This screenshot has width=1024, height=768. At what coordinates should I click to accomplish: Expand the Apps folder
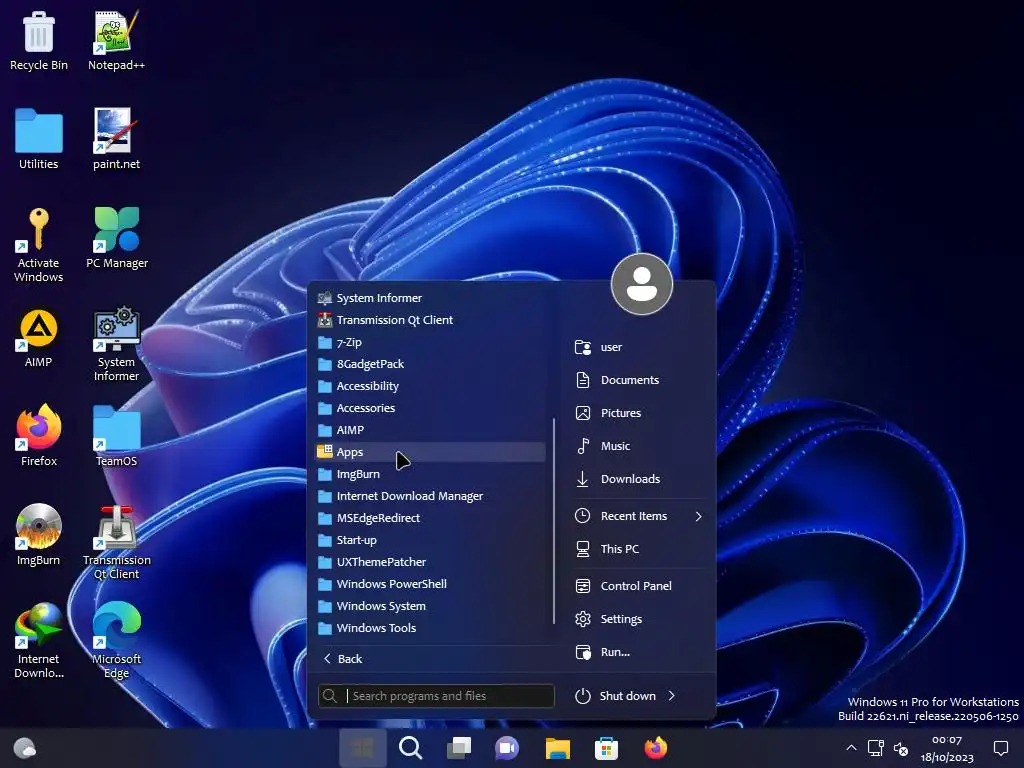click(430, 452)
